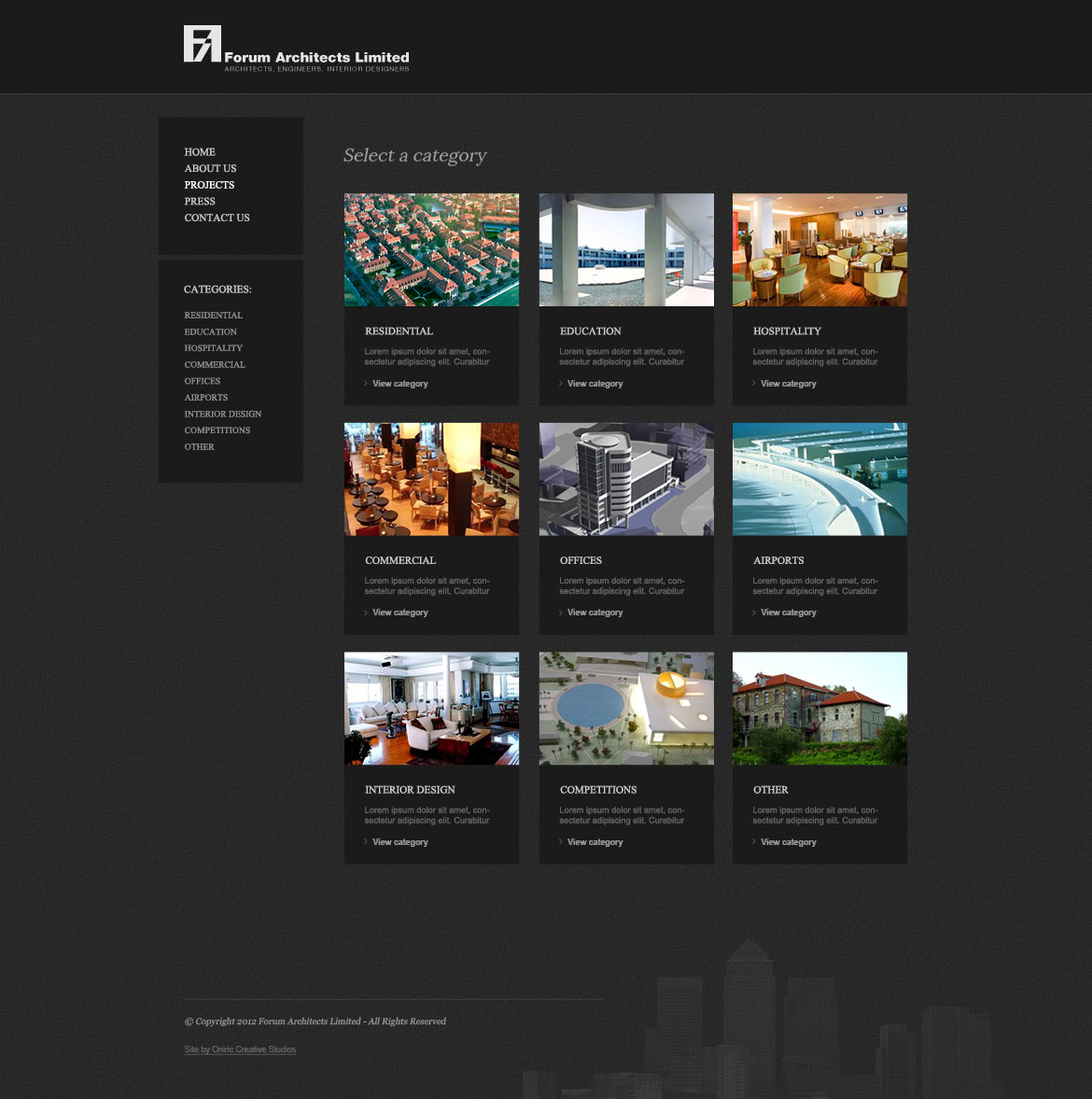Click the Select a category heading
The width and height of the screenshot is (1092, 1099).
[414, 156]
